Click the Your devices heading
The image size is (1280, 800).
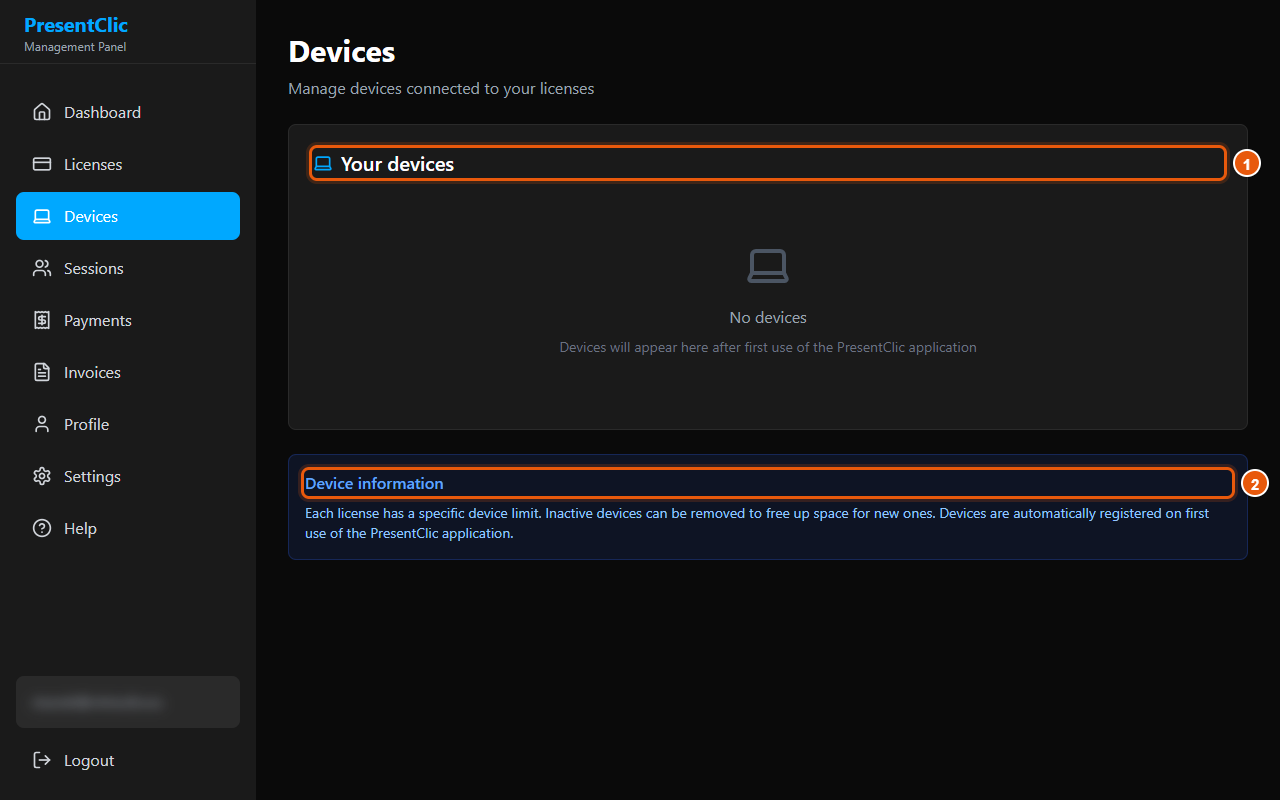coord(397,164)
